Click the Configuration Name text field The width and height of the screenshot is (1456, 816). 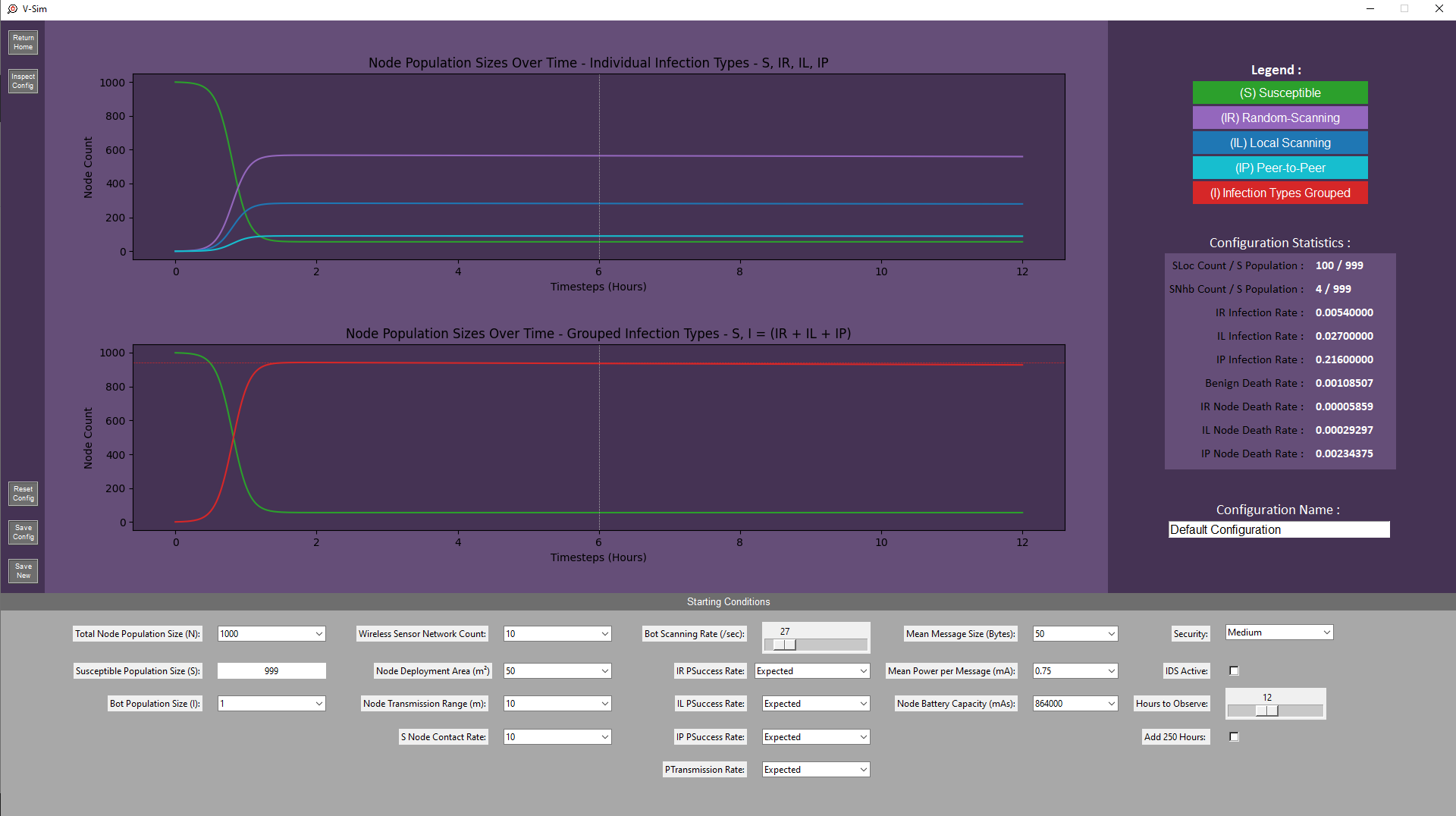[x=1279, y=529]
